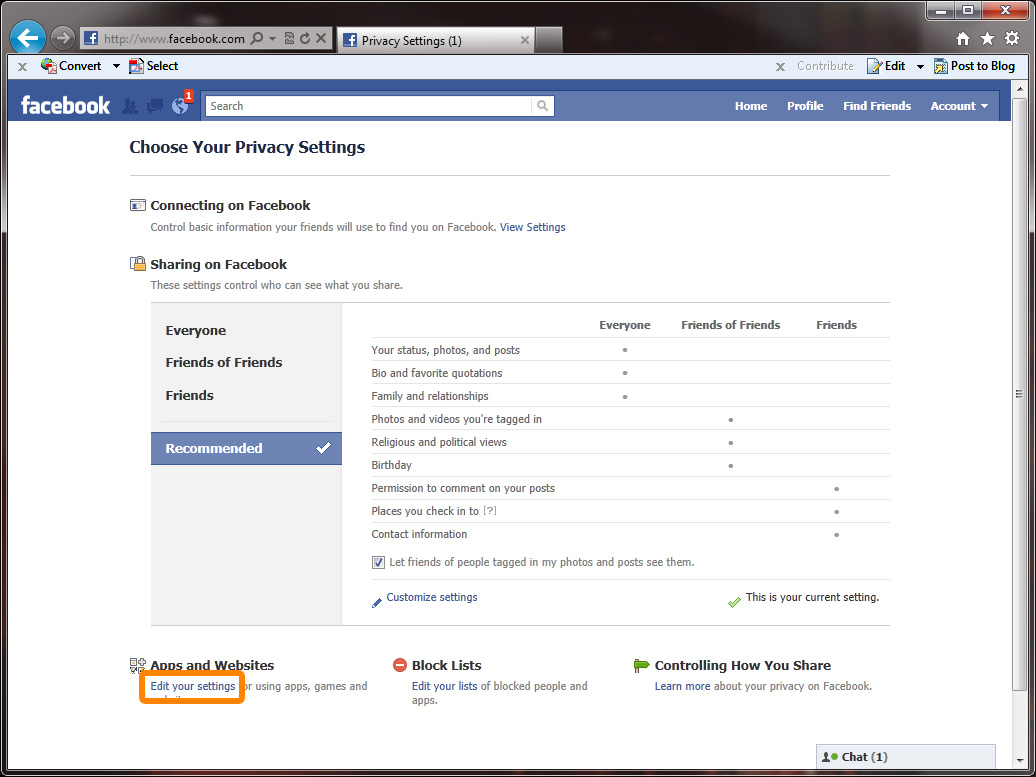
Task: Click the scrollbar up arrow
Action: click(1019, 89)
